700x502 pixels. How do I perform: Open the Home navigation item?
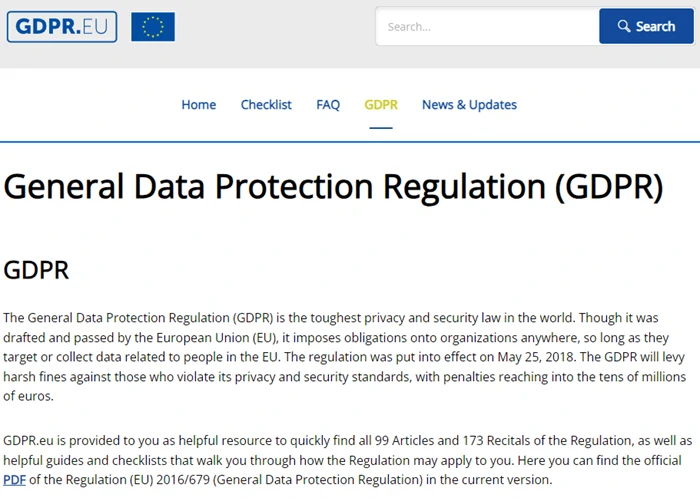198,104
